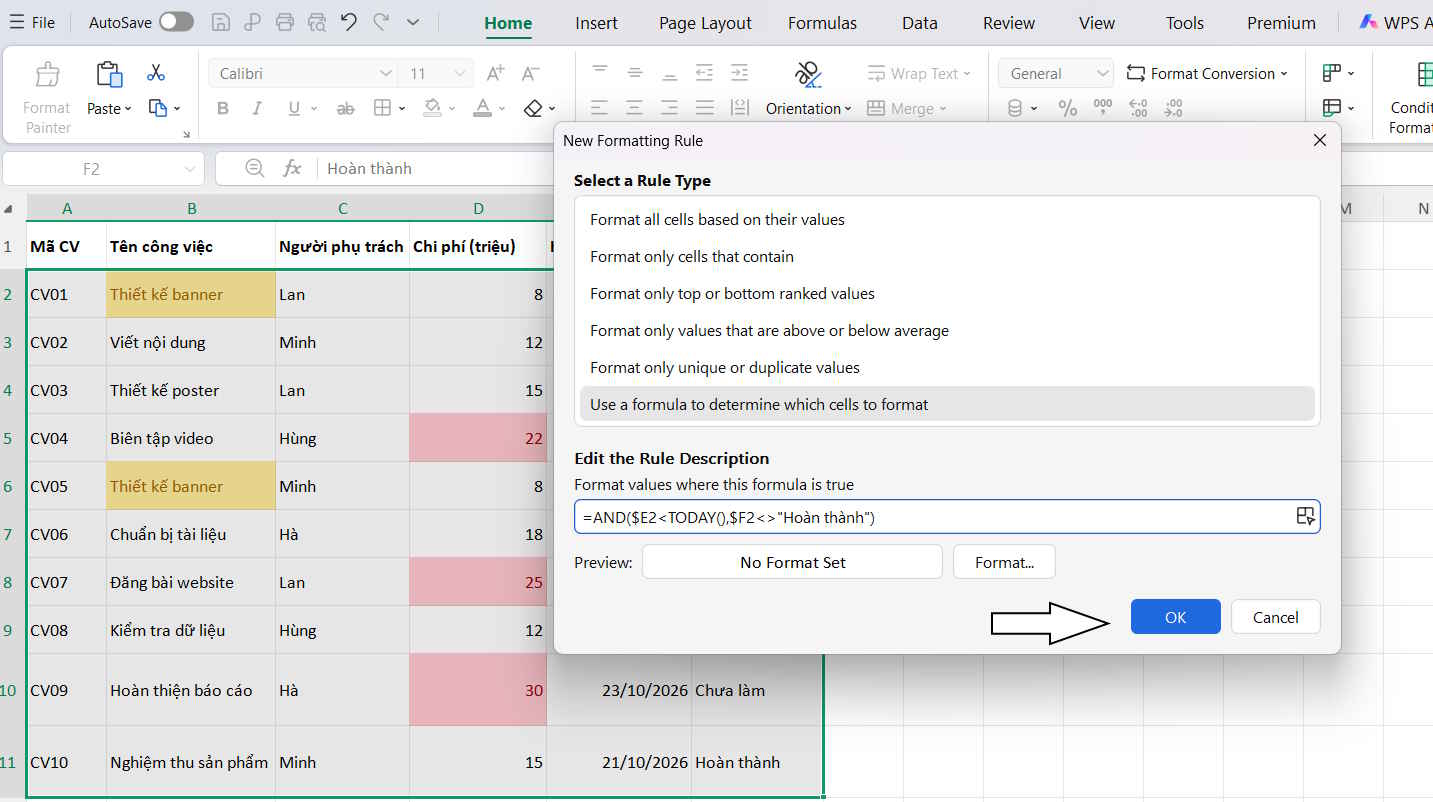Click the Paste clipboard icon
The height and width of the screenshot is (802, 1433).
(x=108, y=75)
